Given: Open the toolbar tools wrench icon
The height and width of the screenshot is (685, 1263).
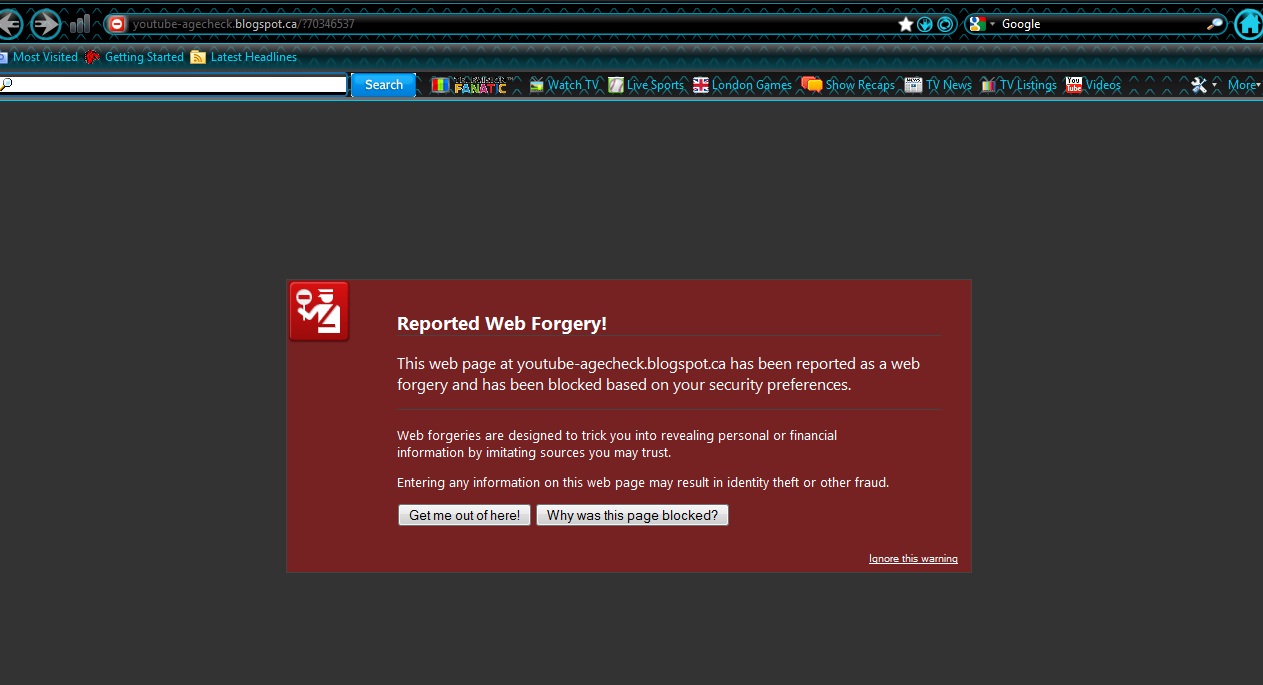Looking at the screenshot, I should point(1199,85).
